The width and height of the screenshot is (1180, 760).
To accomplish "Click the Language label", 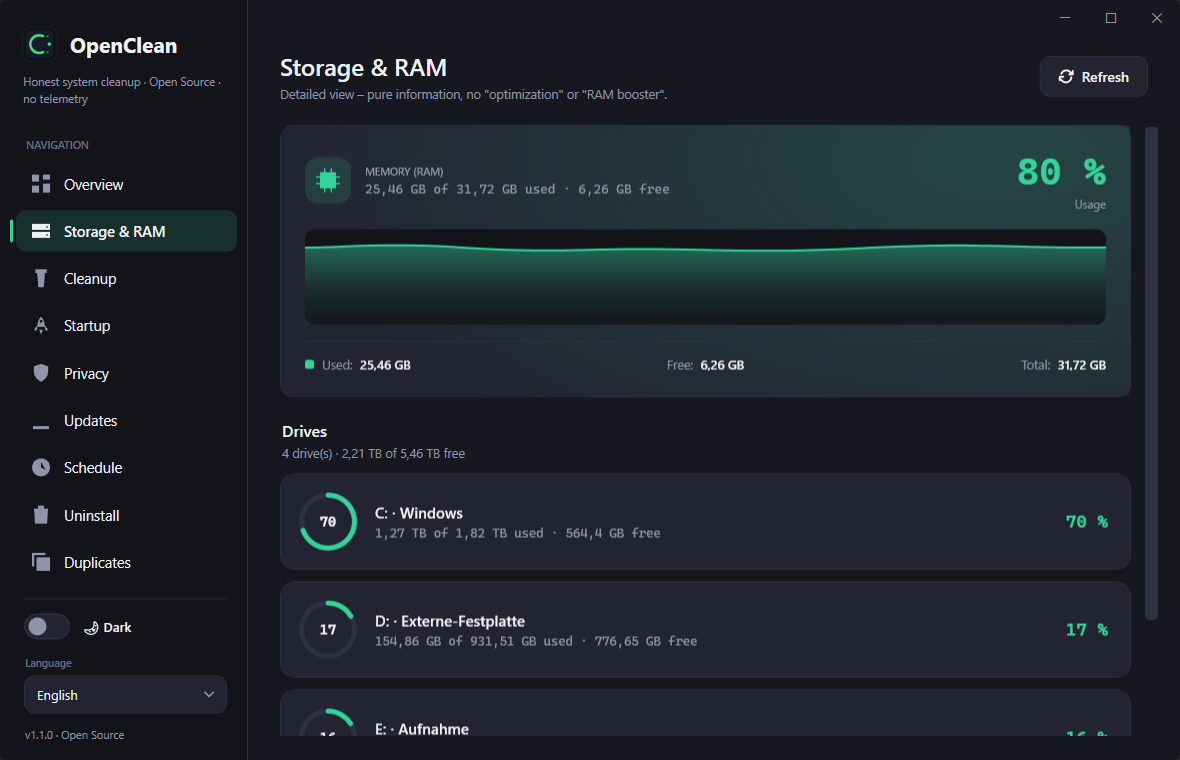I will pyautogui.click(x=48, y=663).
